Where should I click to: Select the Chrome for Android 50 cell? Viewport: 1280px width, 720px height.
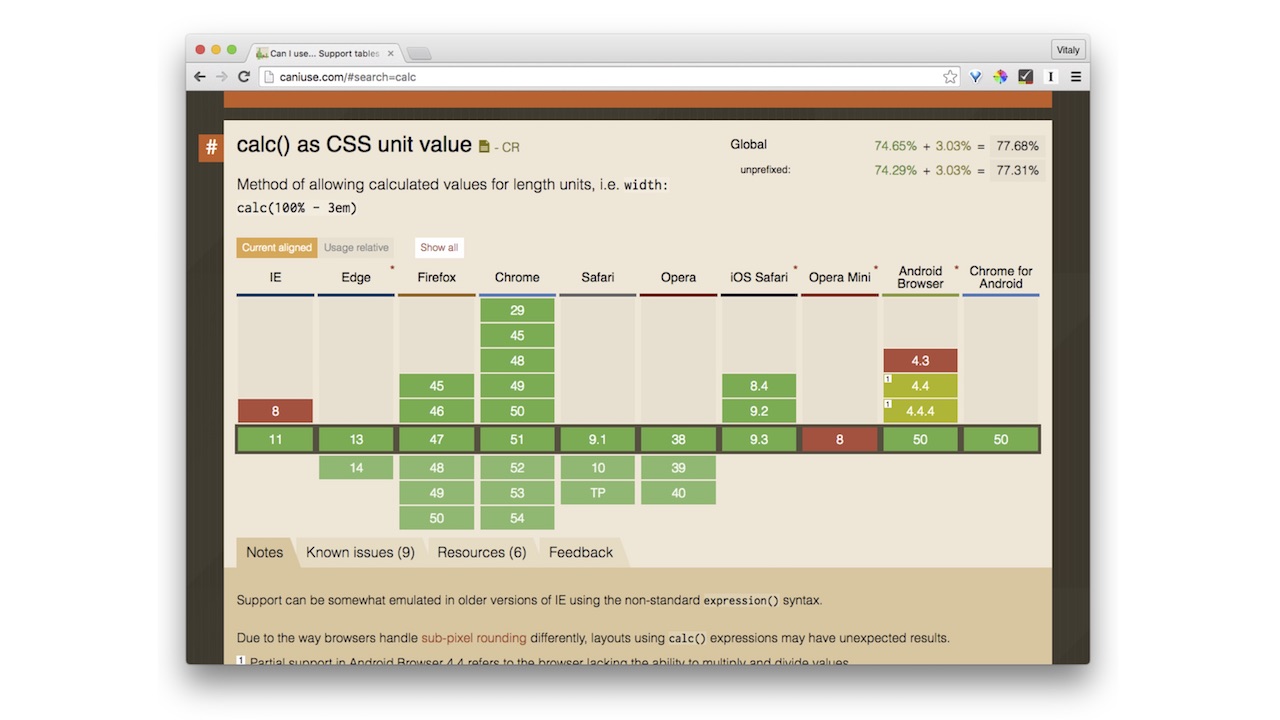1001,440
